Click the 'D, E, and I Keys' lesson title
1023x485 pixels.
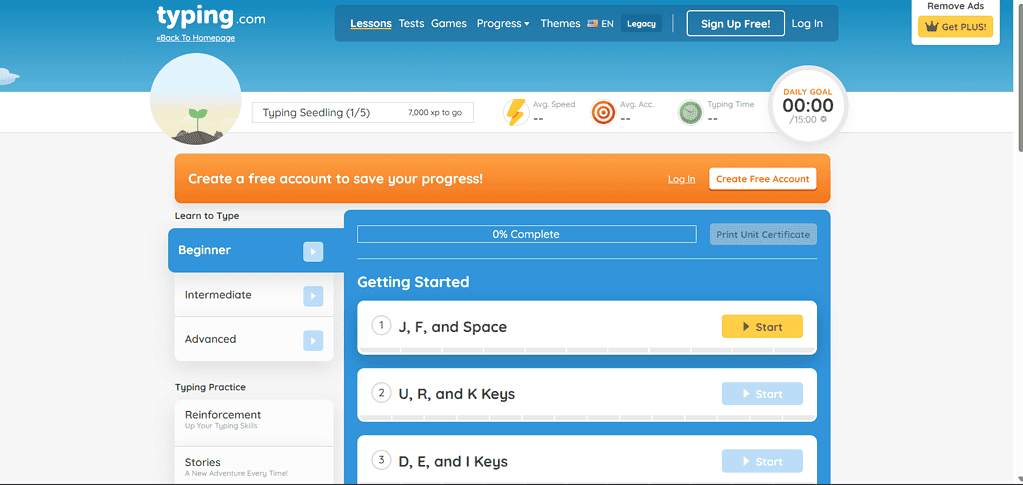click(453, 462)
